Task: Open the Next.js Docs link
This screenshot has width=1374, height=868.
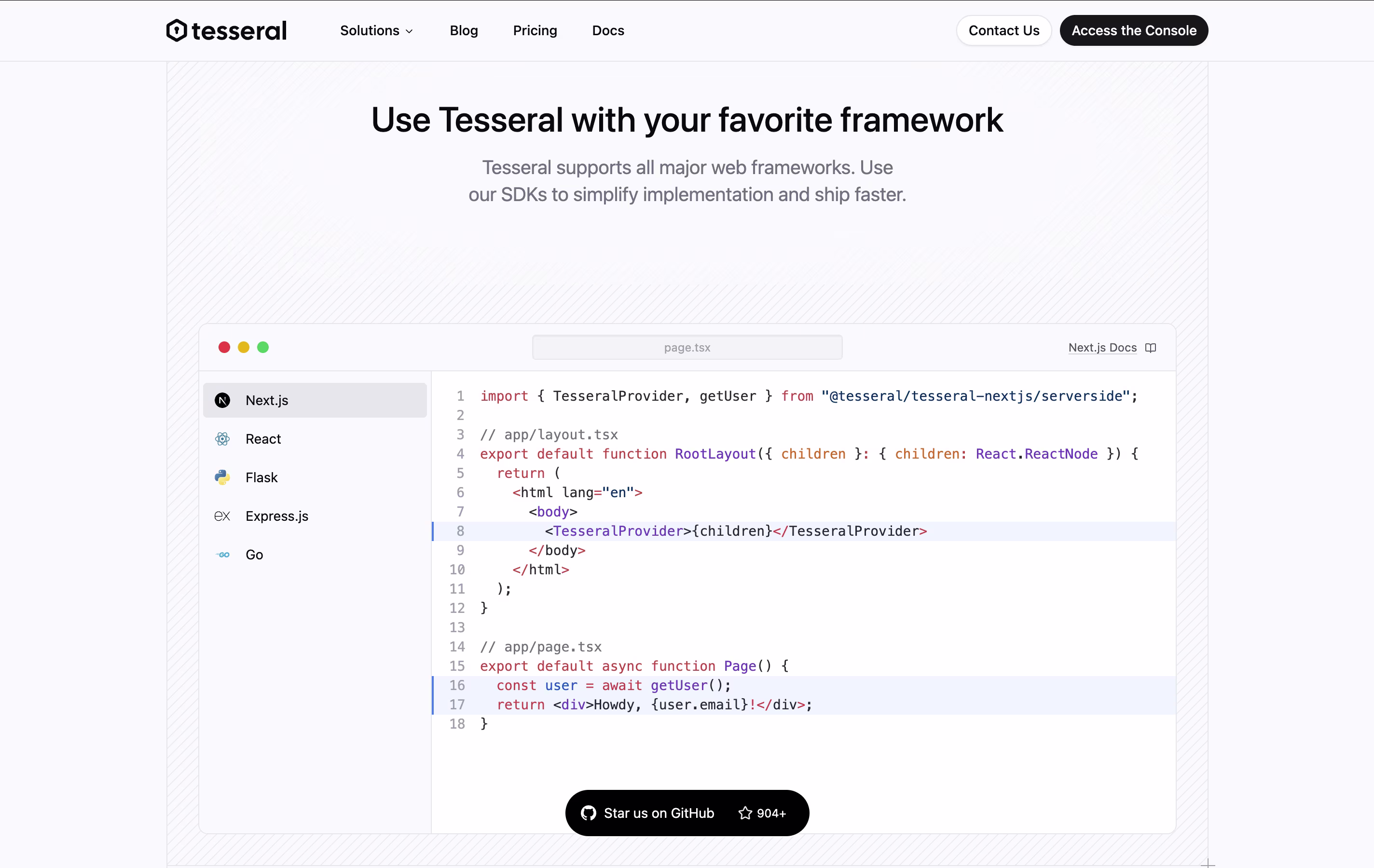Action: tap(1102, 348)
